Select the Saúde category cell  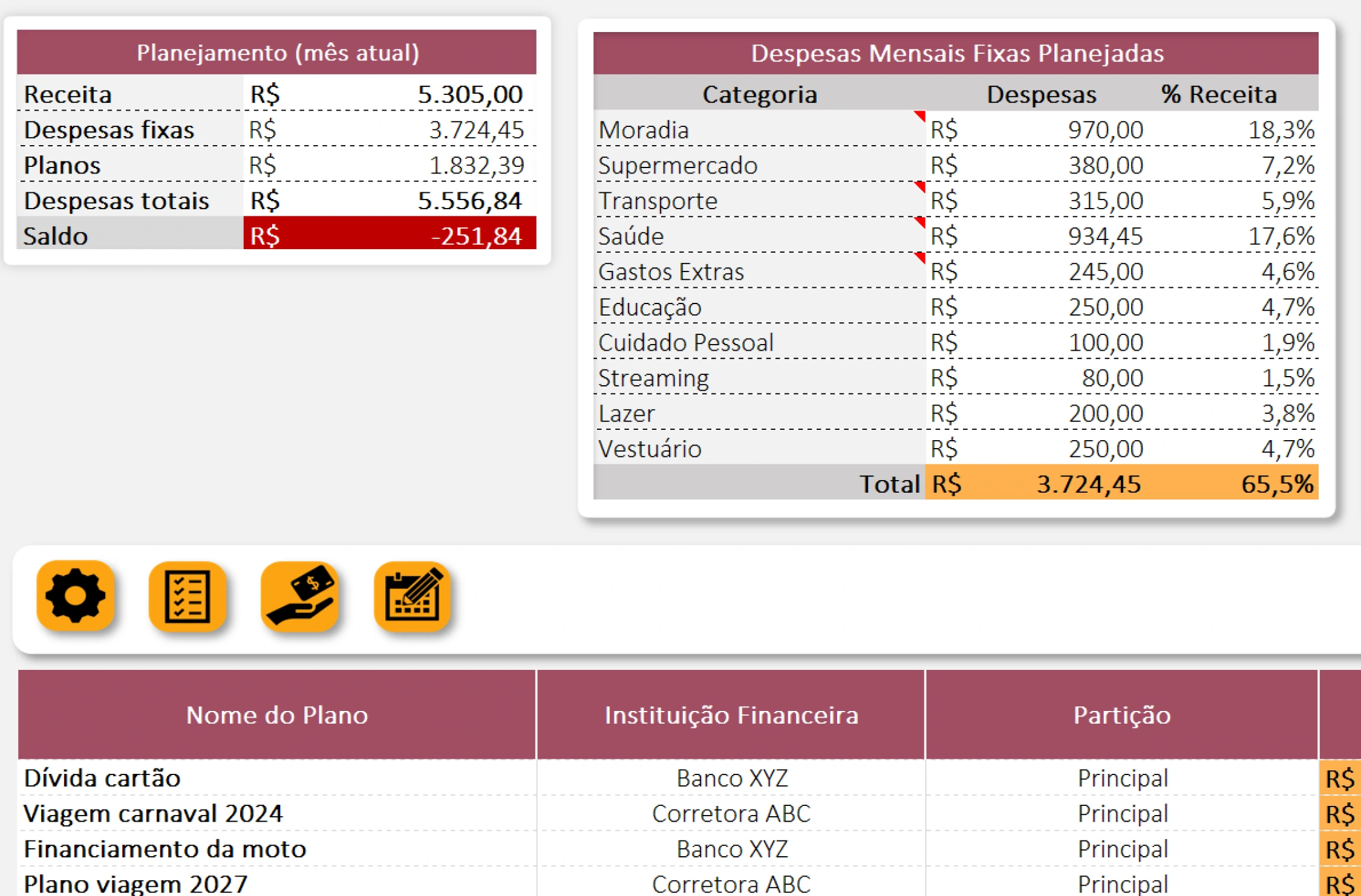pos(759,236)
